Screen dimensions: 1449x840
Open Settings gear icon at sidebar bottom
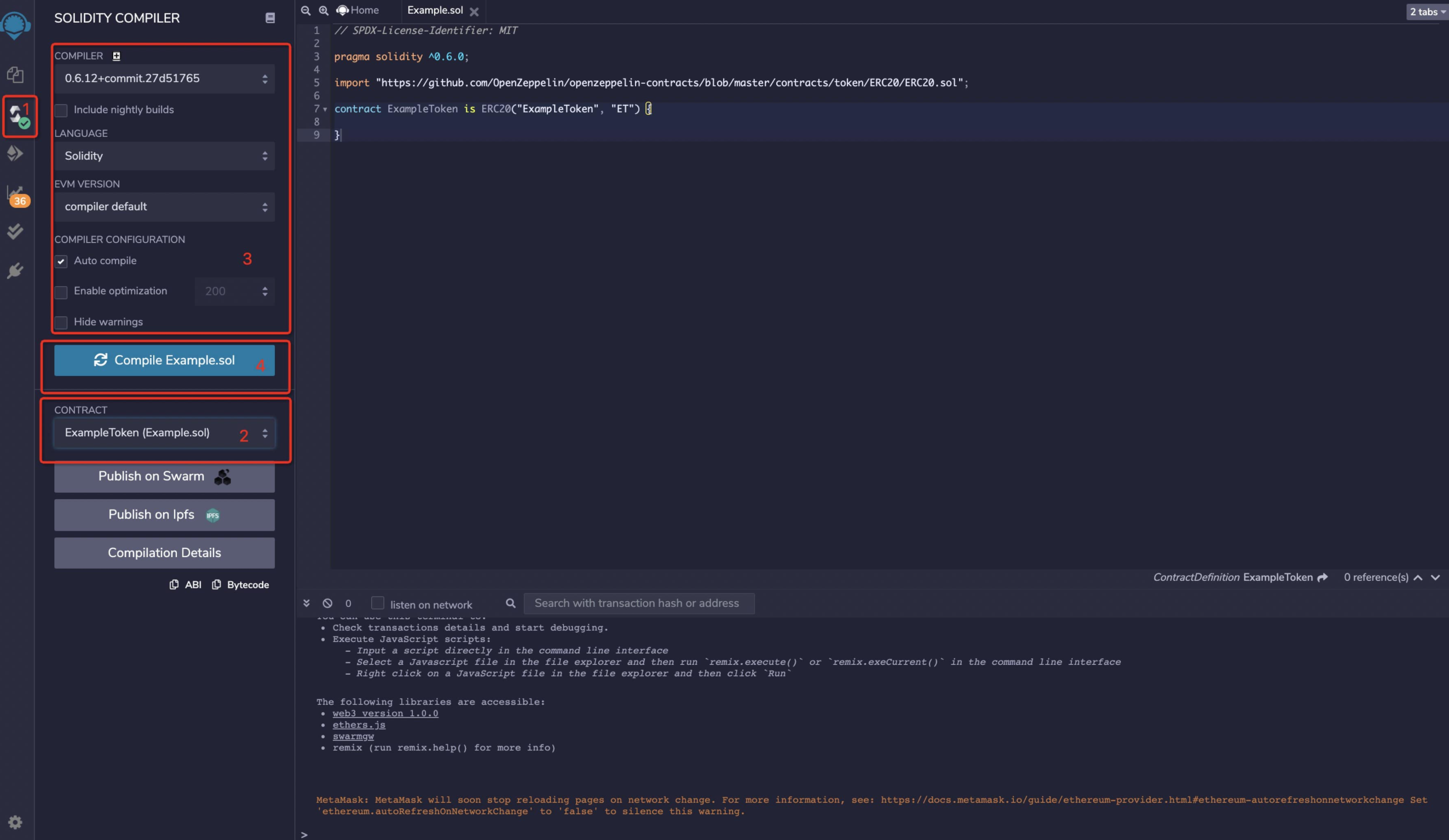(15, 822)
